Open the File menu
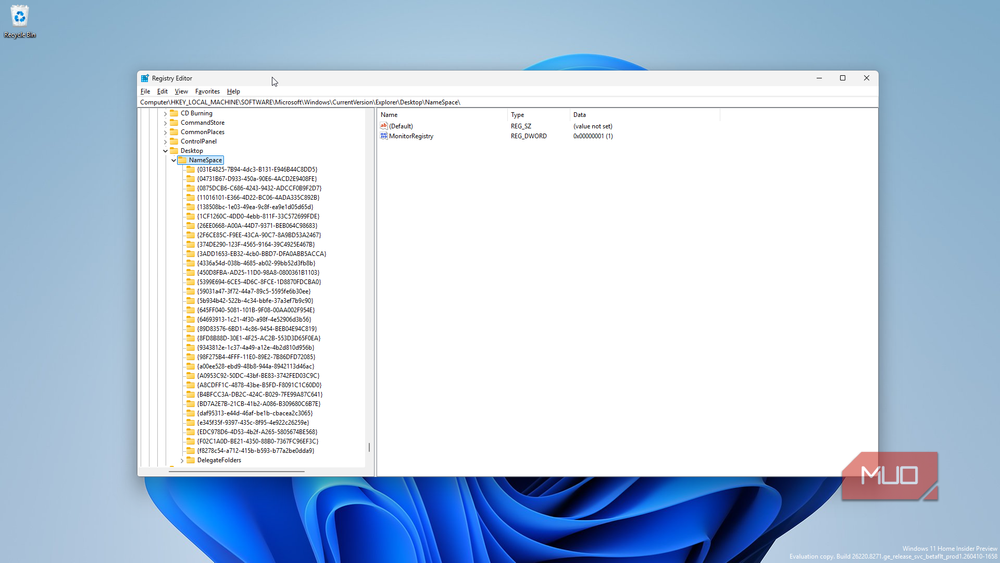The width and height of the screenshot is (1000, 563). (x=145, y=92)
